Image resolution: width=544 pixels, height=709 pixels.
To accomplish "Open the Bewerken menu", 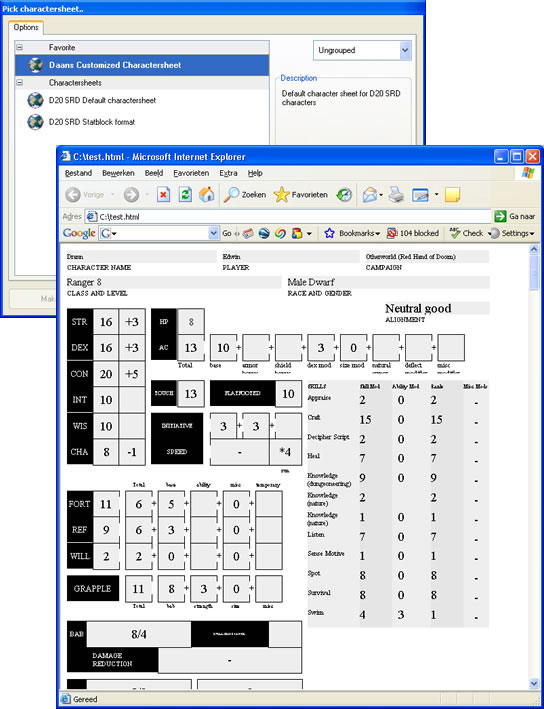I will coord(118,173).
